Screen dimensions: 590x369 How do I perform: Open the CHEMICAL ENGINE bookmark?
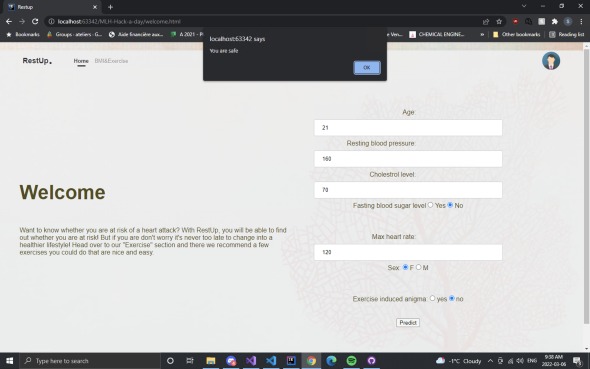pos(437,34)
